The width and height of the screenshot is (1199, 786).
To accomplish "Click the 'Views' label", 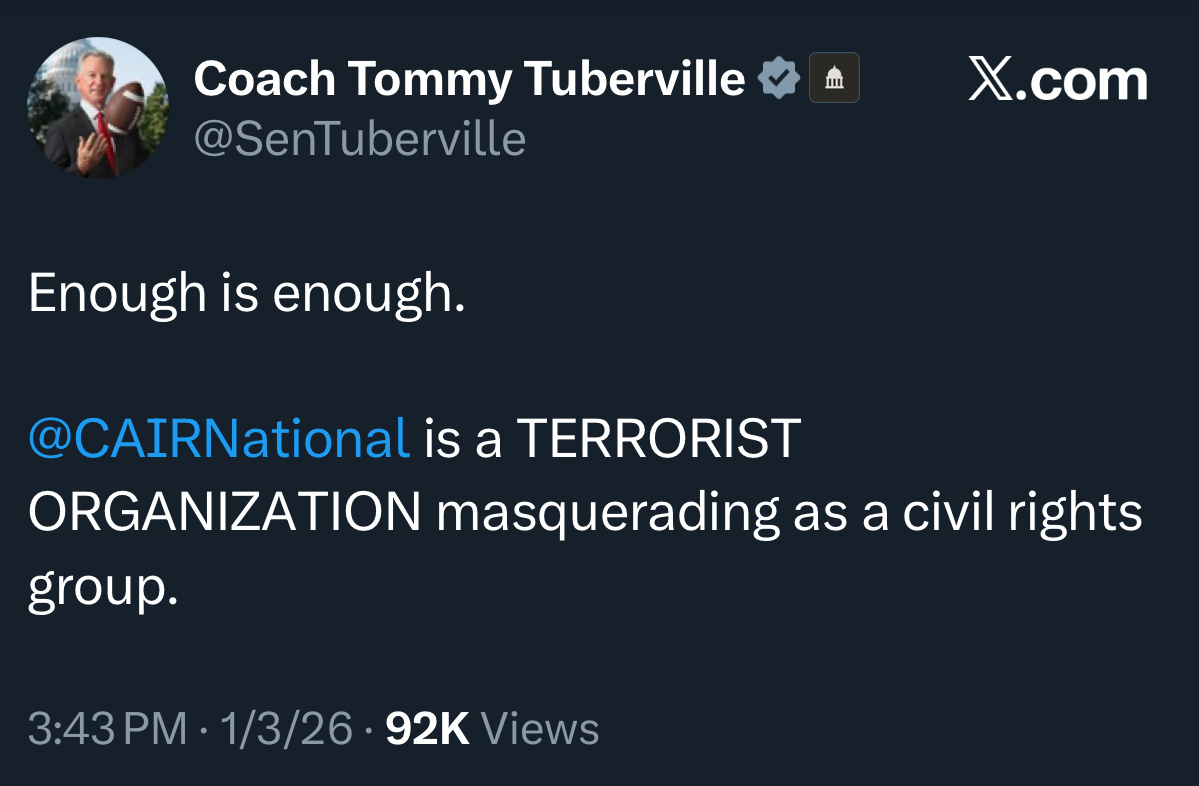I will coord(540,729).
